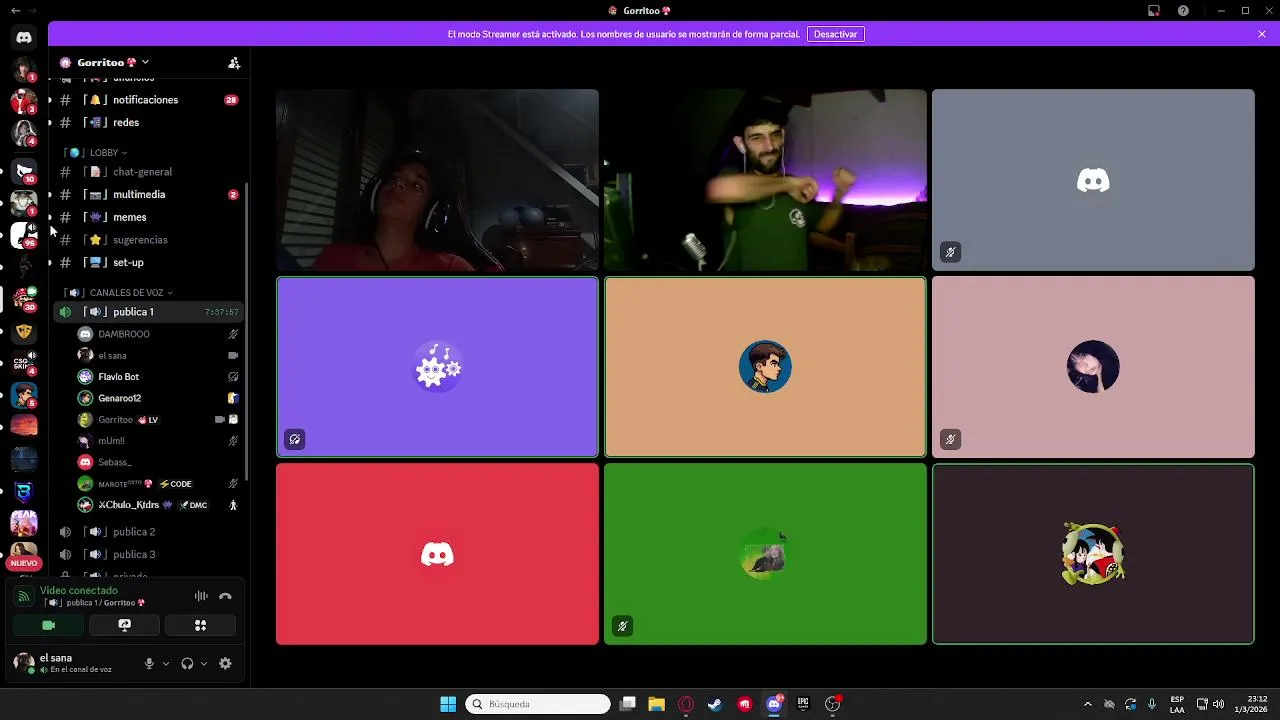
Task: Close the Streamer mode banner
Action: click(x=1262, y=34)
